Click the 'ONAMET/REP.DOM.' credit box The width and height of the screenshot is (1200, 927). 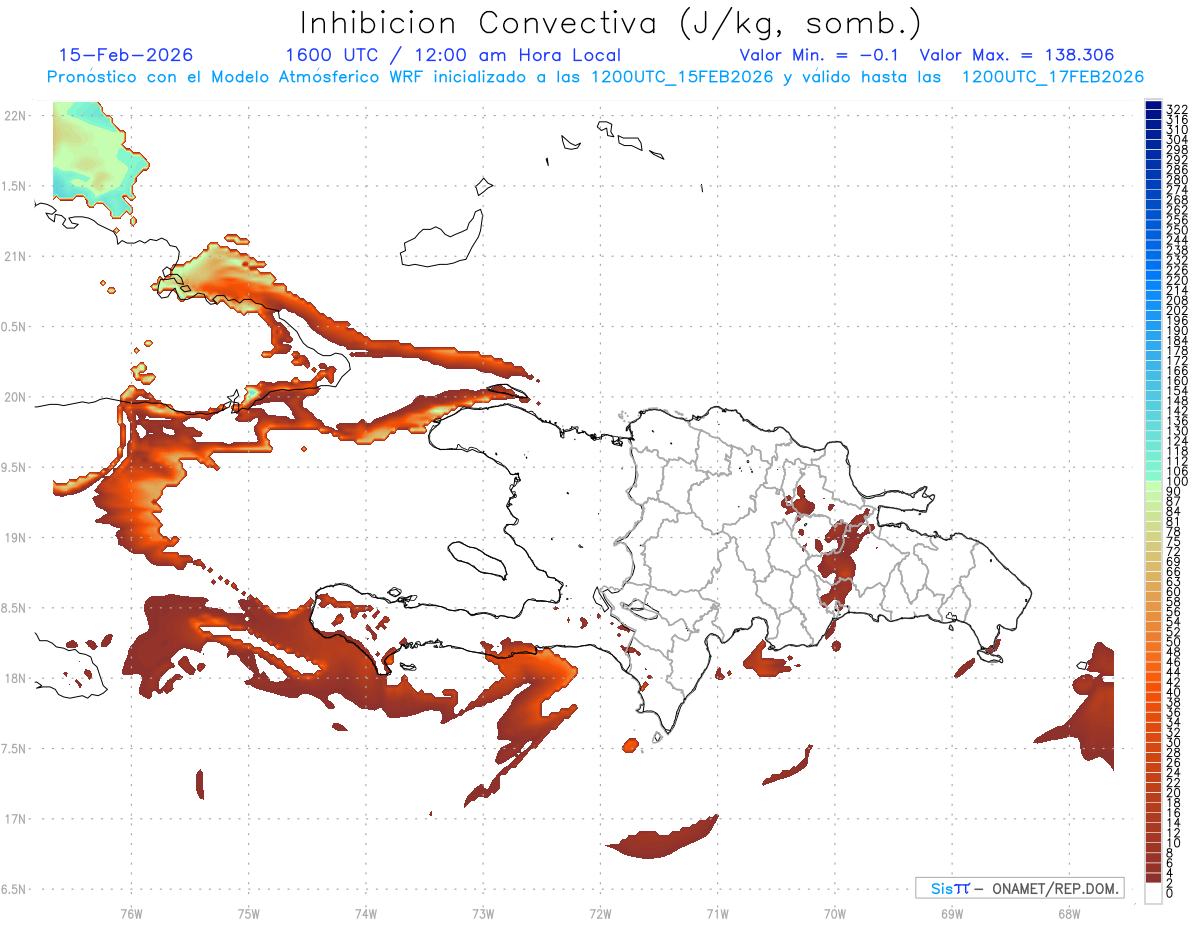[1019, 888]
